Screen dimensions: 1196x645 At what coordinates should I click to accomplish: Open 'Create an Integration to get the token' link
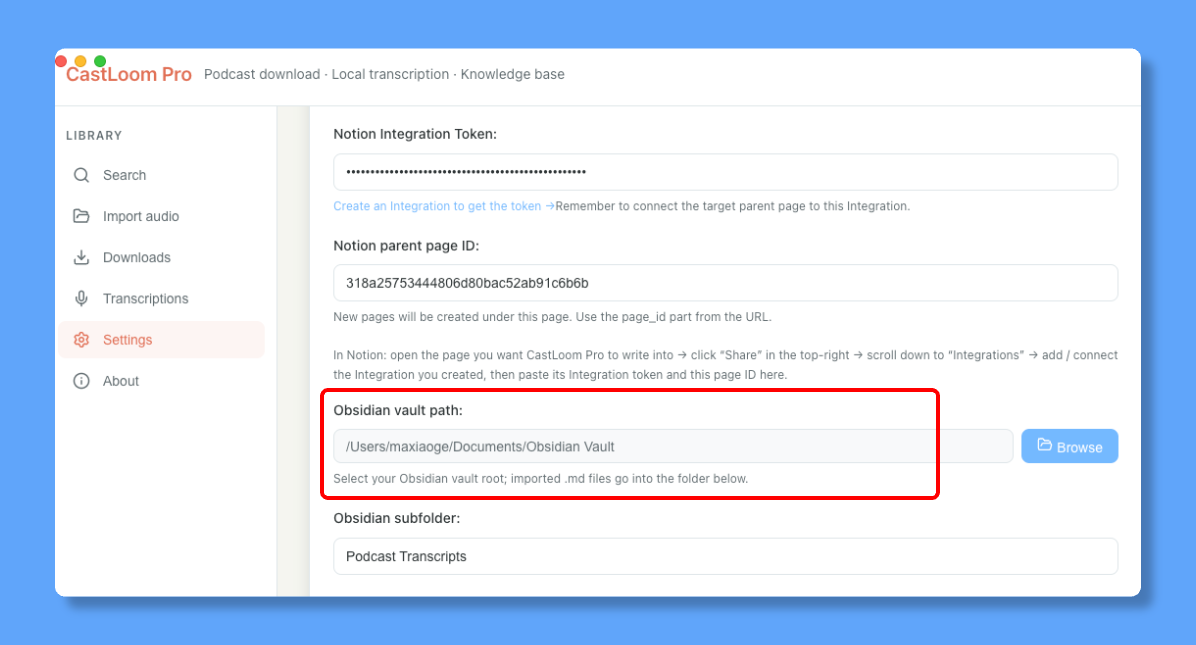point(444,206)
